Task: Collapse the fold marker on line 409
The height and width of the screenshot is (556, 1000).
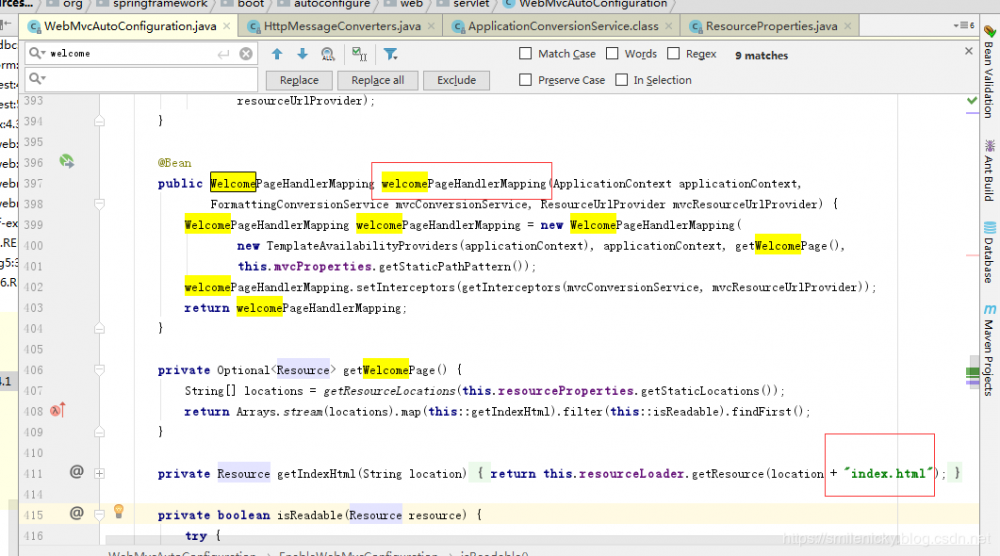Action: tap(99, 432)
